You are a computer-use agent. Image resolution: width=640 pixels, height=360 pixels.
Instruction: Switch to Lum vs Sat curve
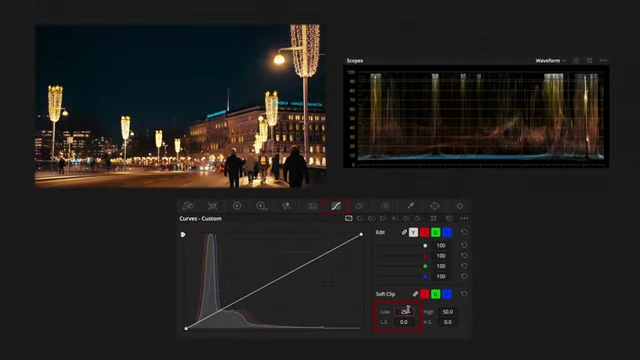pos(394,218)
